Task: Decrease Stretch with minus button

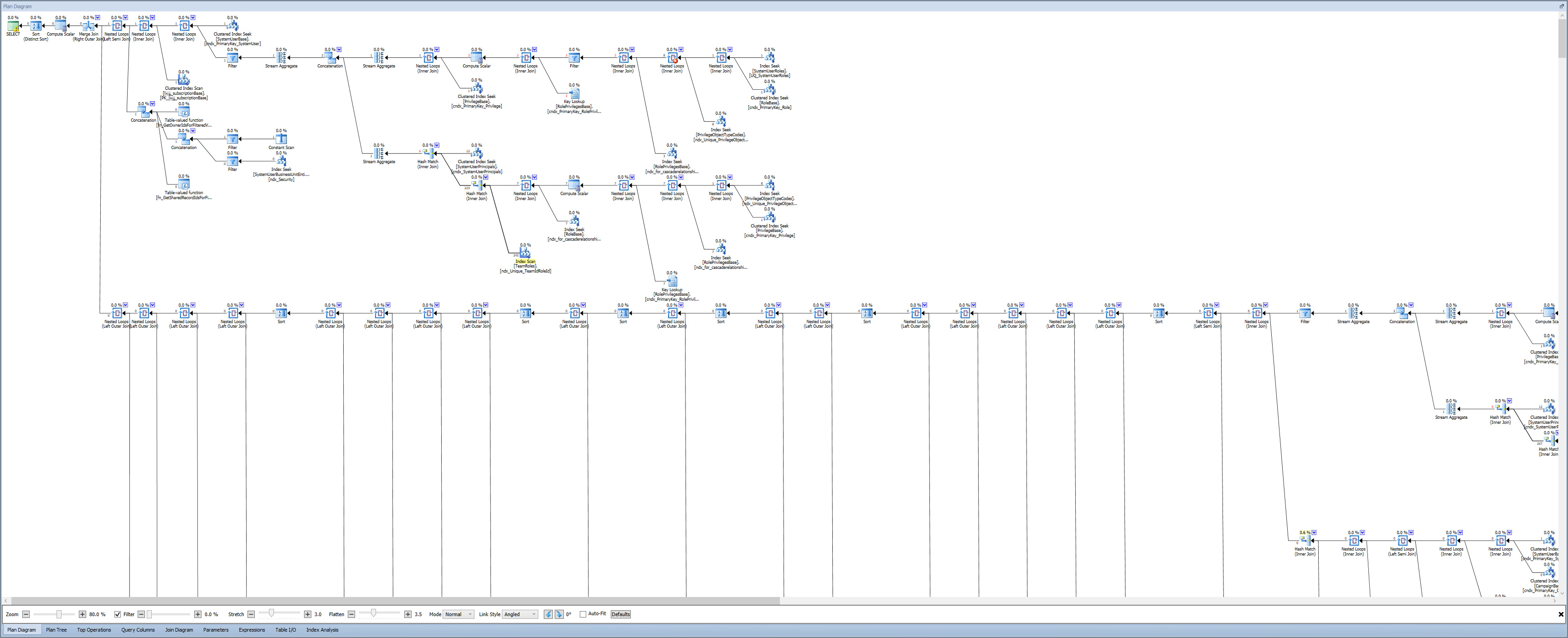Action: [251, 614]
